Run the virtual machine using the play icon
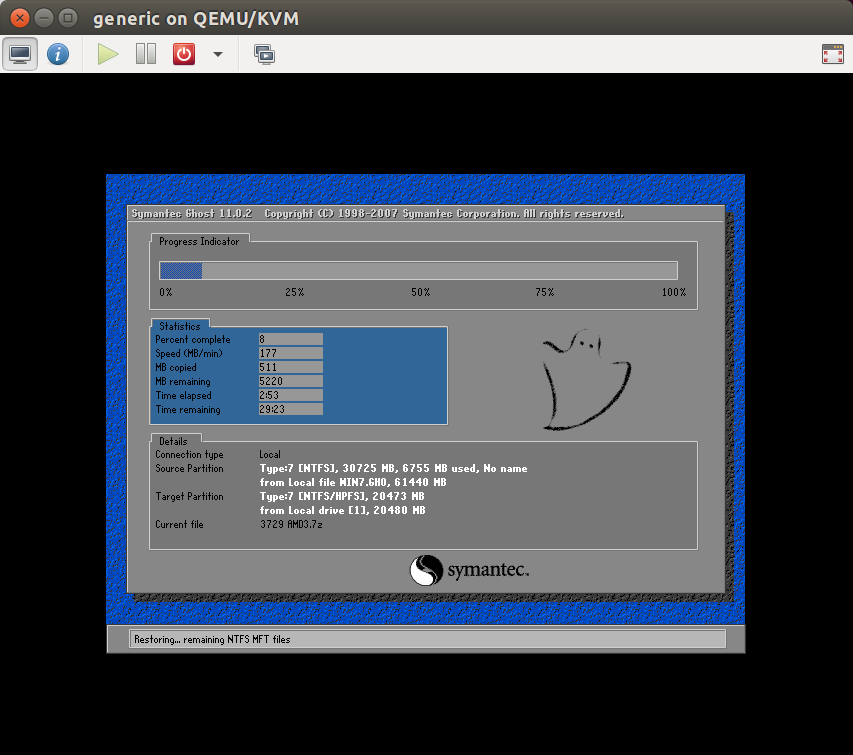The height and width of the screenshot is (755, 853). click(x=107, y=54)
